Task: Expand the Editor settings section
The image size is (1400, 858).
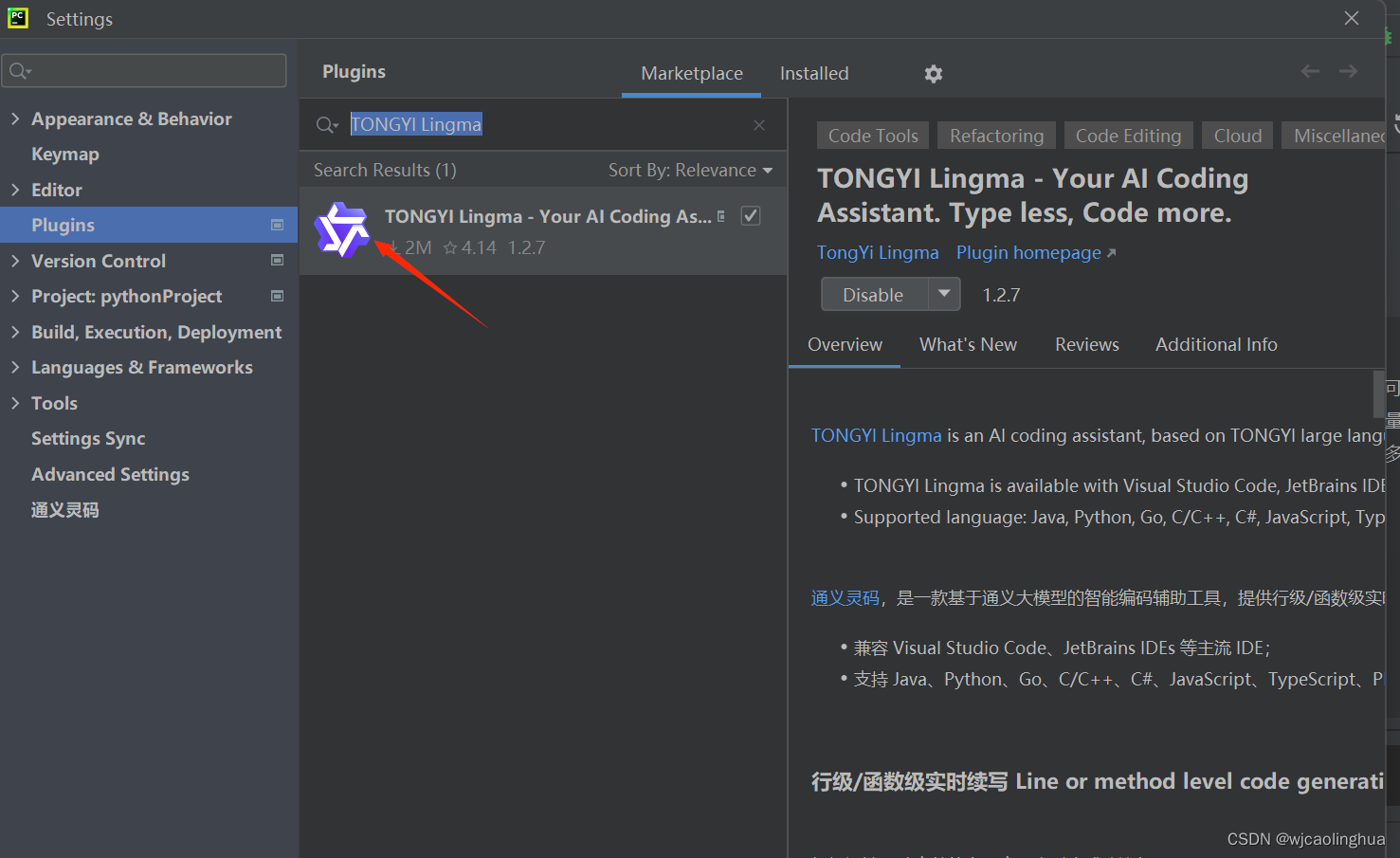Action: (15, 190)
